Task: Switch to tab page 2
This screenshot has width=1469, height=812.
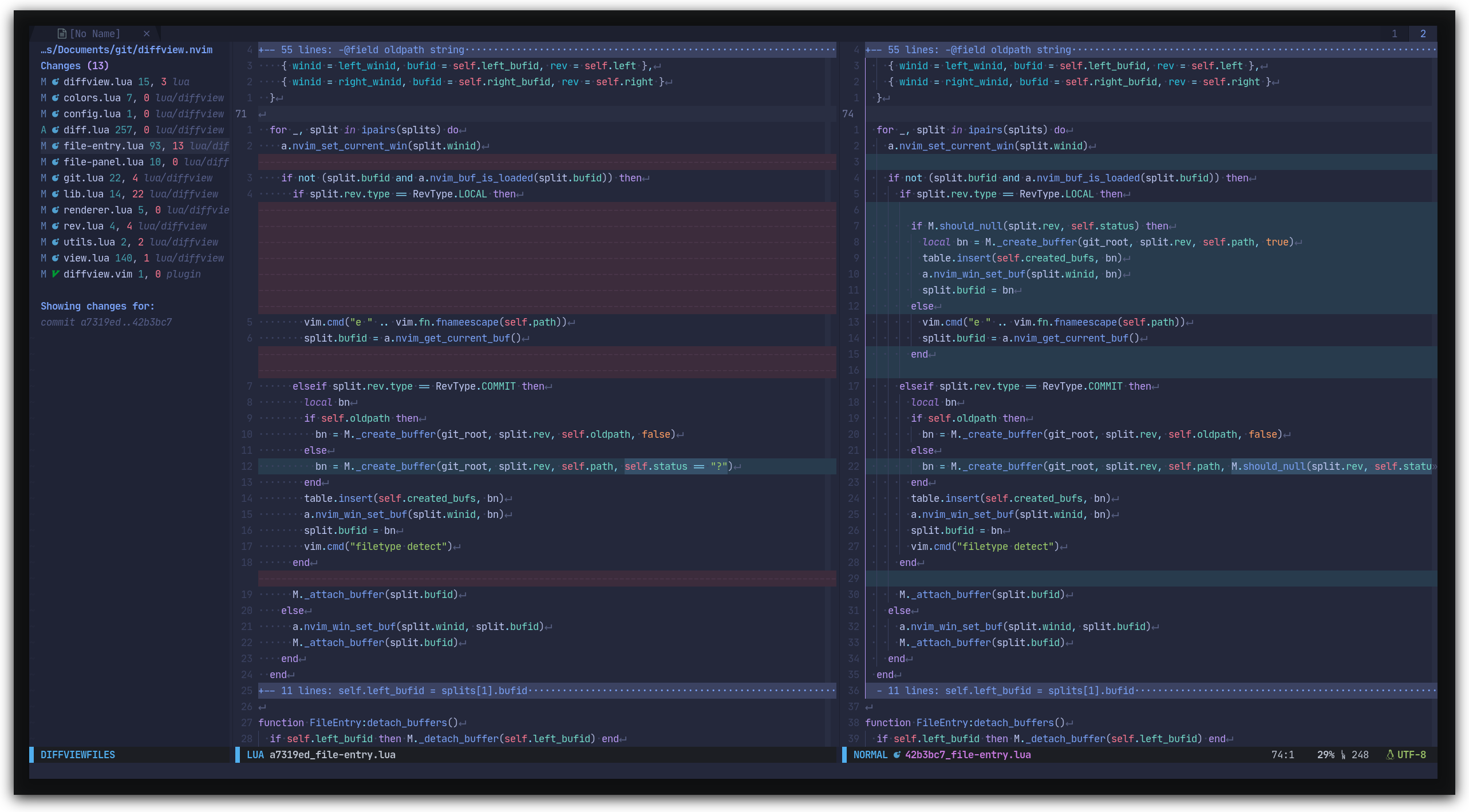Action: click(1423, 34)
